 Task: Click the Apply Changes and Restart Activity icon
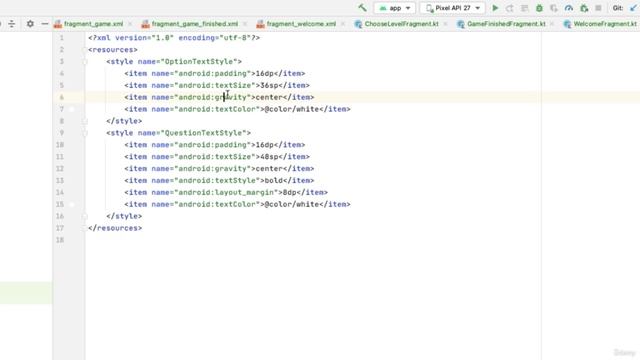[510, 8]
